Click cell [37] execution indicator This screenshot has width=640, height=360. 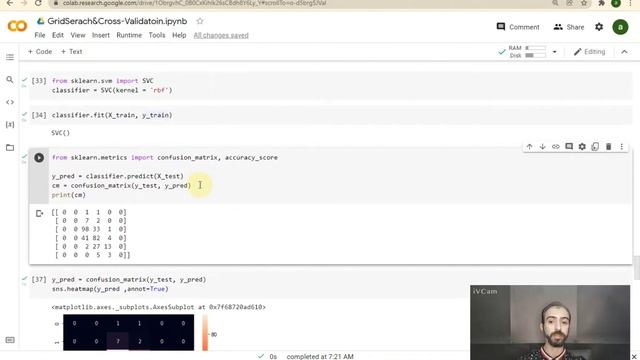pyautogui.click(x=39, y=280)
